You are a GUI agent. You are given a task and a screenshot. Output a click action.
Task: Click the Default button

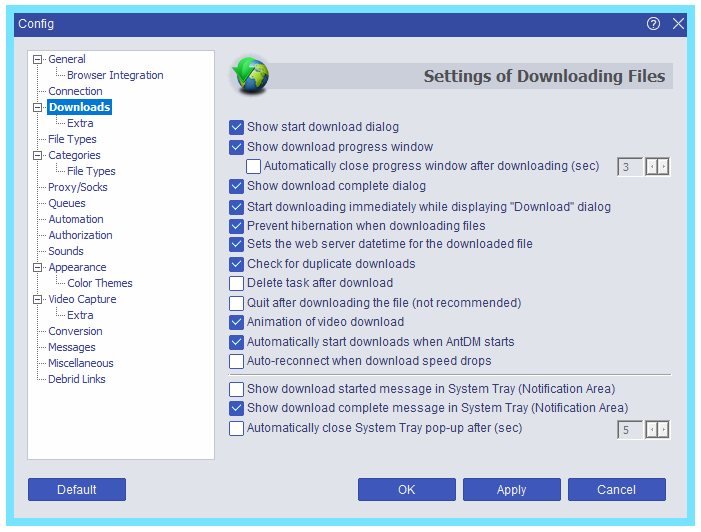pyautogui.click(x=77, y=490)
